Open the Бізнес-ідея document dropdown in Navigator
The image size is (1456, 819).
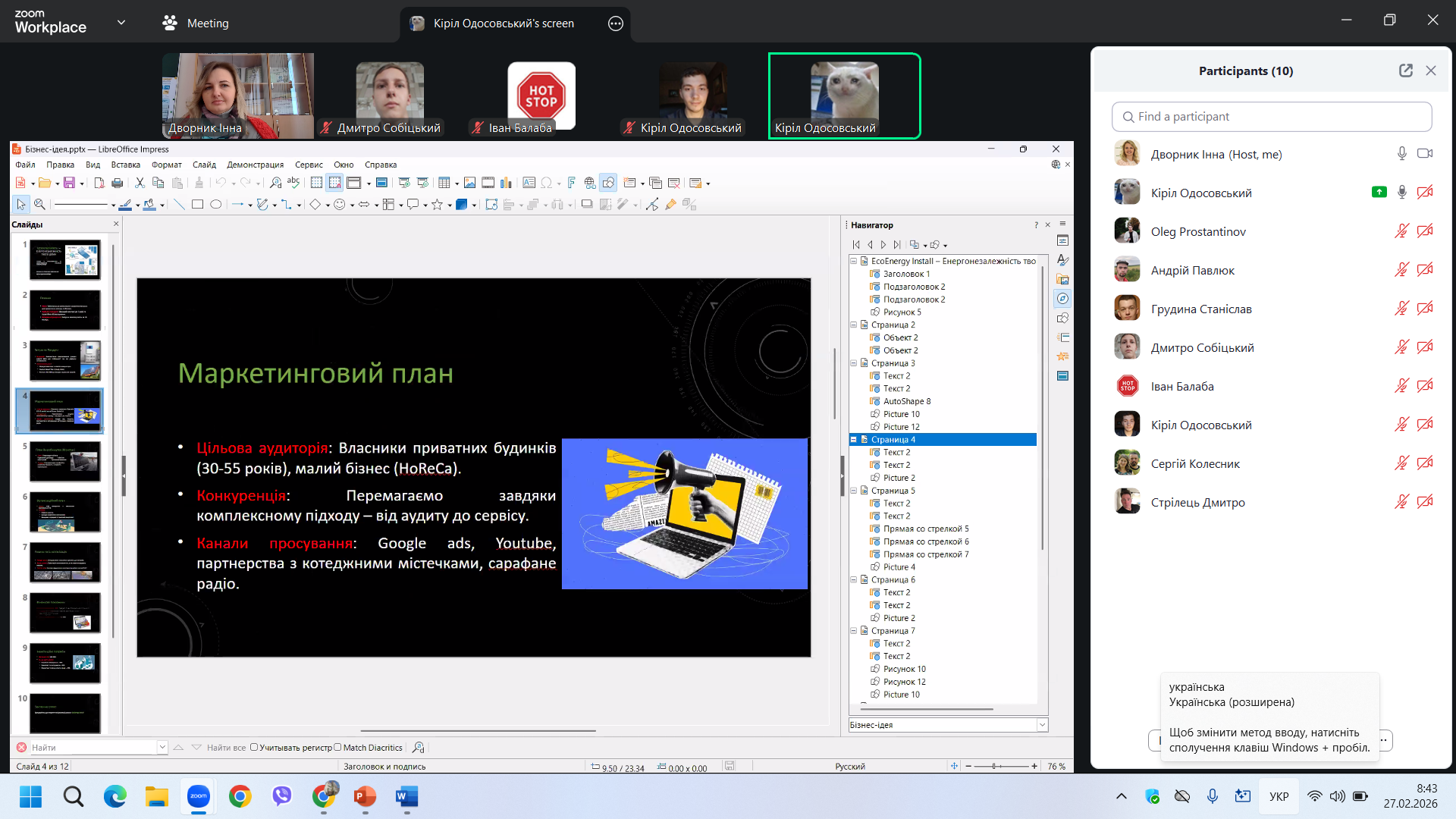click(1042, 725)
